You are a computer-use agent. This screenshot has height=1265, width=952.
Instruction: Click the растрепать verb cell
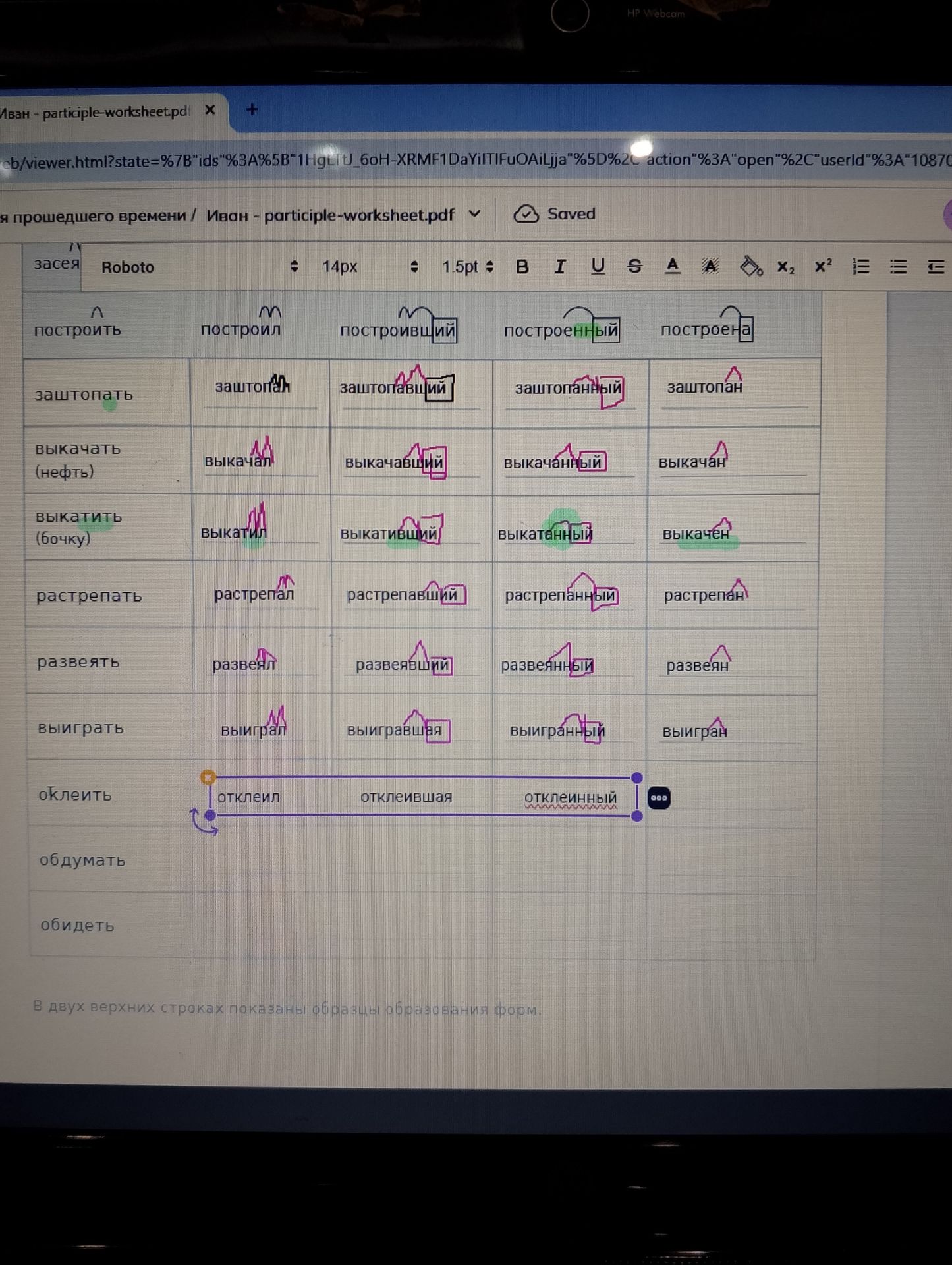[x=89, y=596]
